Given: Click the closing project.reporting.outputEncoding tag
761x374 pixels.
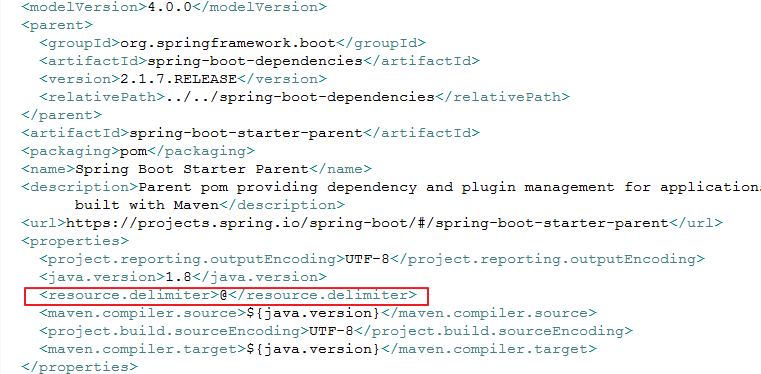Looking at the screenshot, I should [547, 259].
